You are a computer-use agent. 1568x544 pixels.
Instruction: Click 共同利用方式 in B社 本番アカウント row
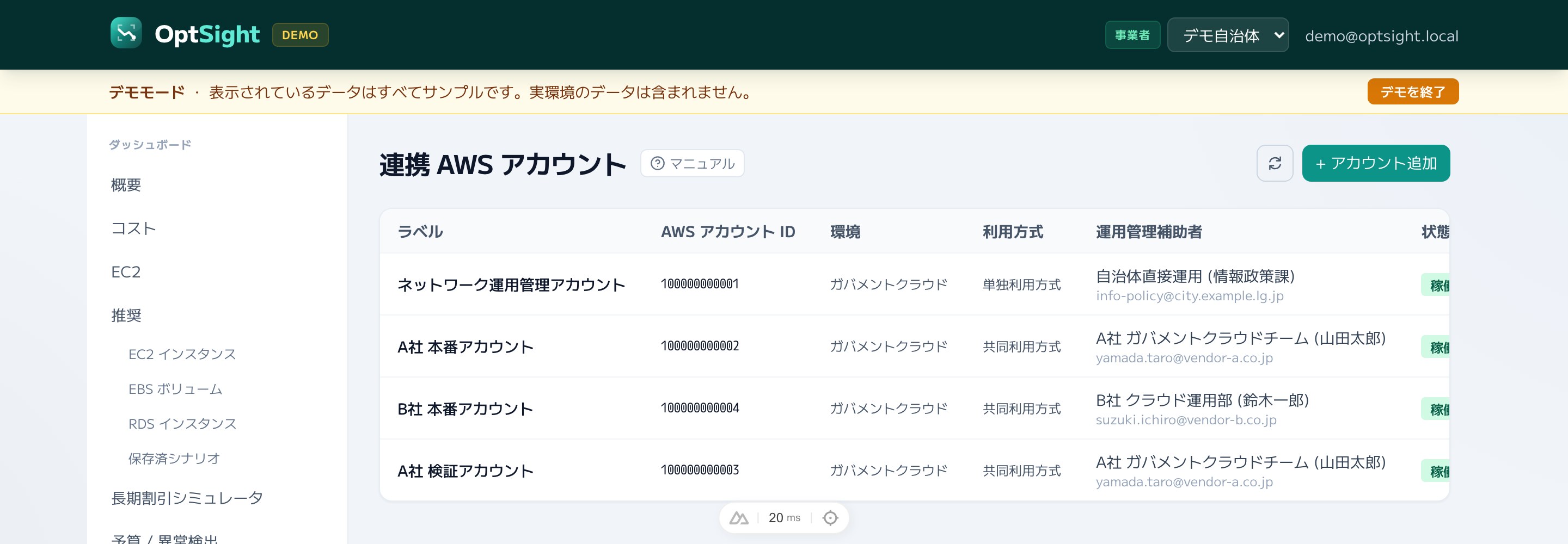pos(1021,409)
